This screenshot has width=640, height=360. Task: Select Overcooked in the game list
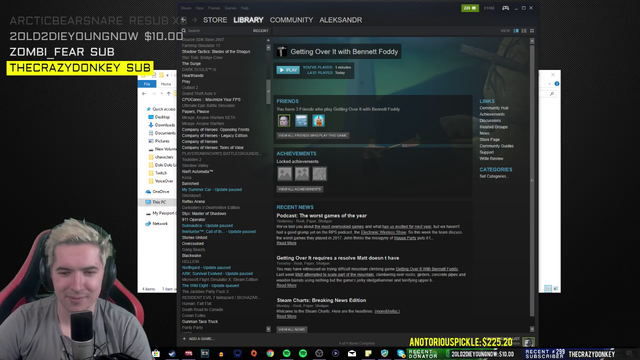tap(193, 244)
